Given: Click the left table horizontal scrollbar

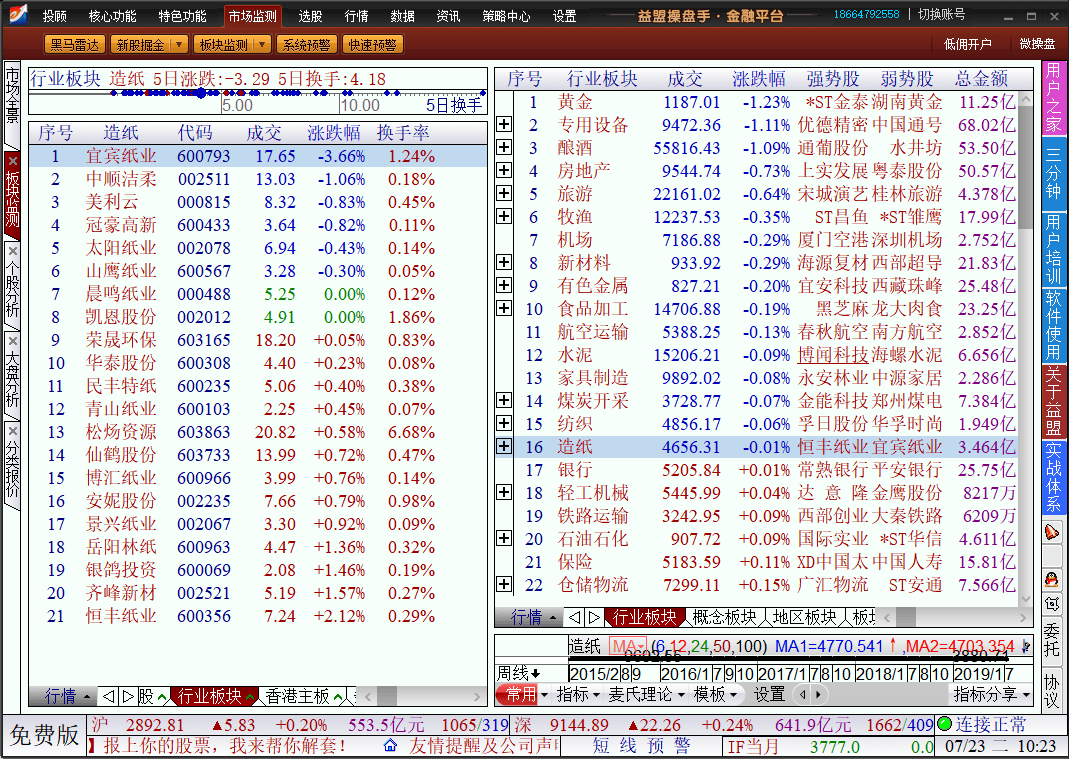Looking at the screenshot, I should tap(421, 696).
